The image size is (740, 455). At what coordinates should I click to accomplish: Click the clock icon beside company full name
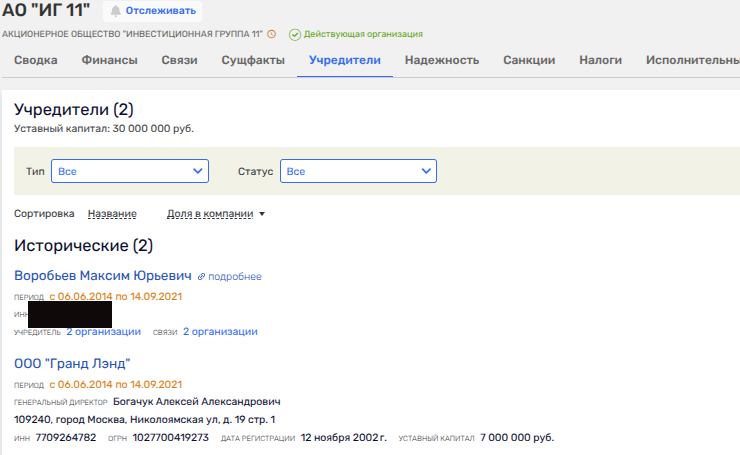tap(271, 34)
